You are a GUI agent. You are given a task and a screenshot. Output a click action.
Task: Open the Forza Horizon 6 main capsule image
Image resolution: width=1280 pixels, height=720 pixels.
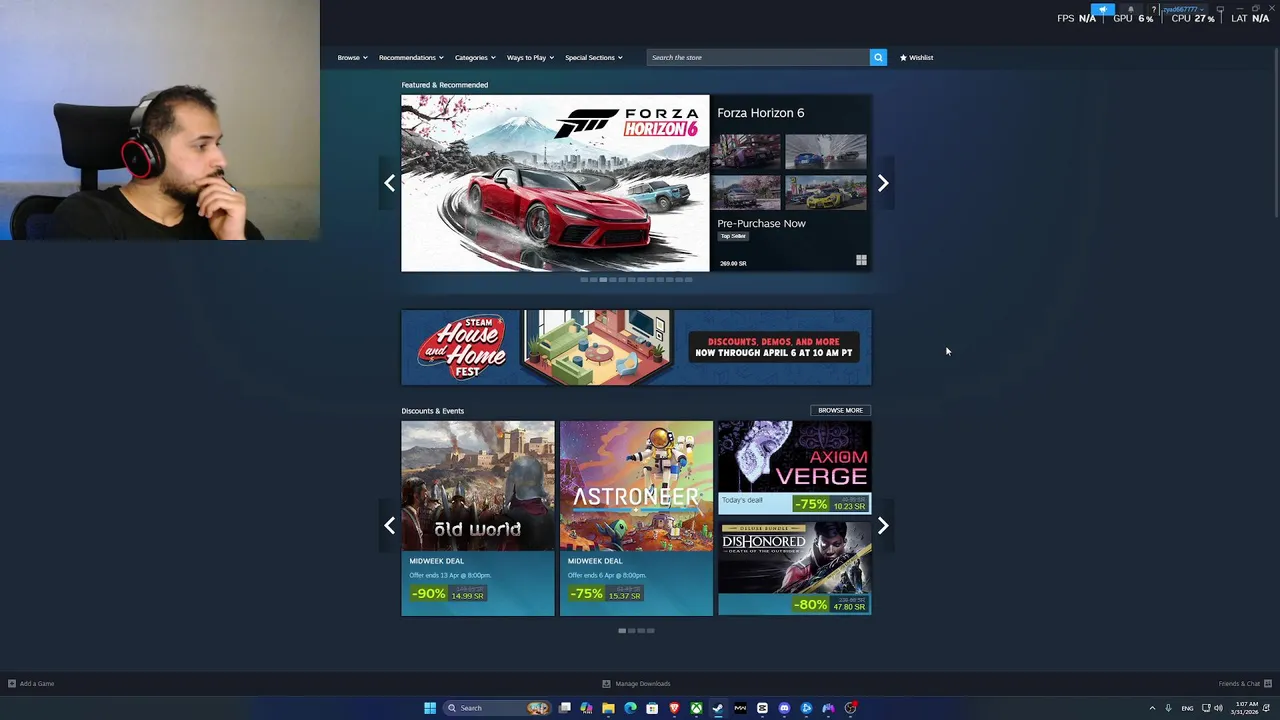click(x=555, y=183)
